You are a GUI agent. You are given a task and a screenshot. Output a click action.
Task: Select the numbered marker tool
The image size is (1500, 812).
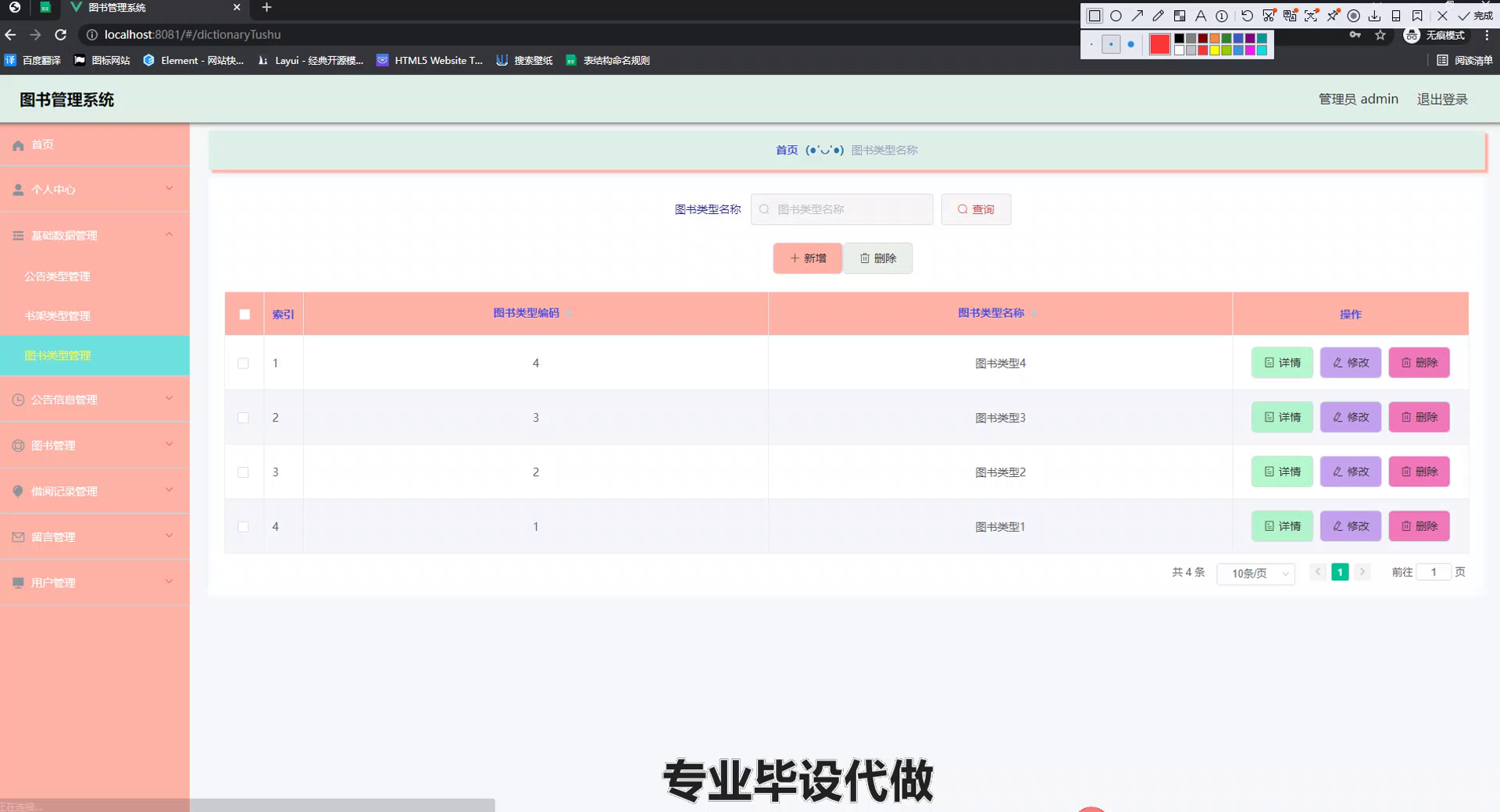coord(1222,16)
